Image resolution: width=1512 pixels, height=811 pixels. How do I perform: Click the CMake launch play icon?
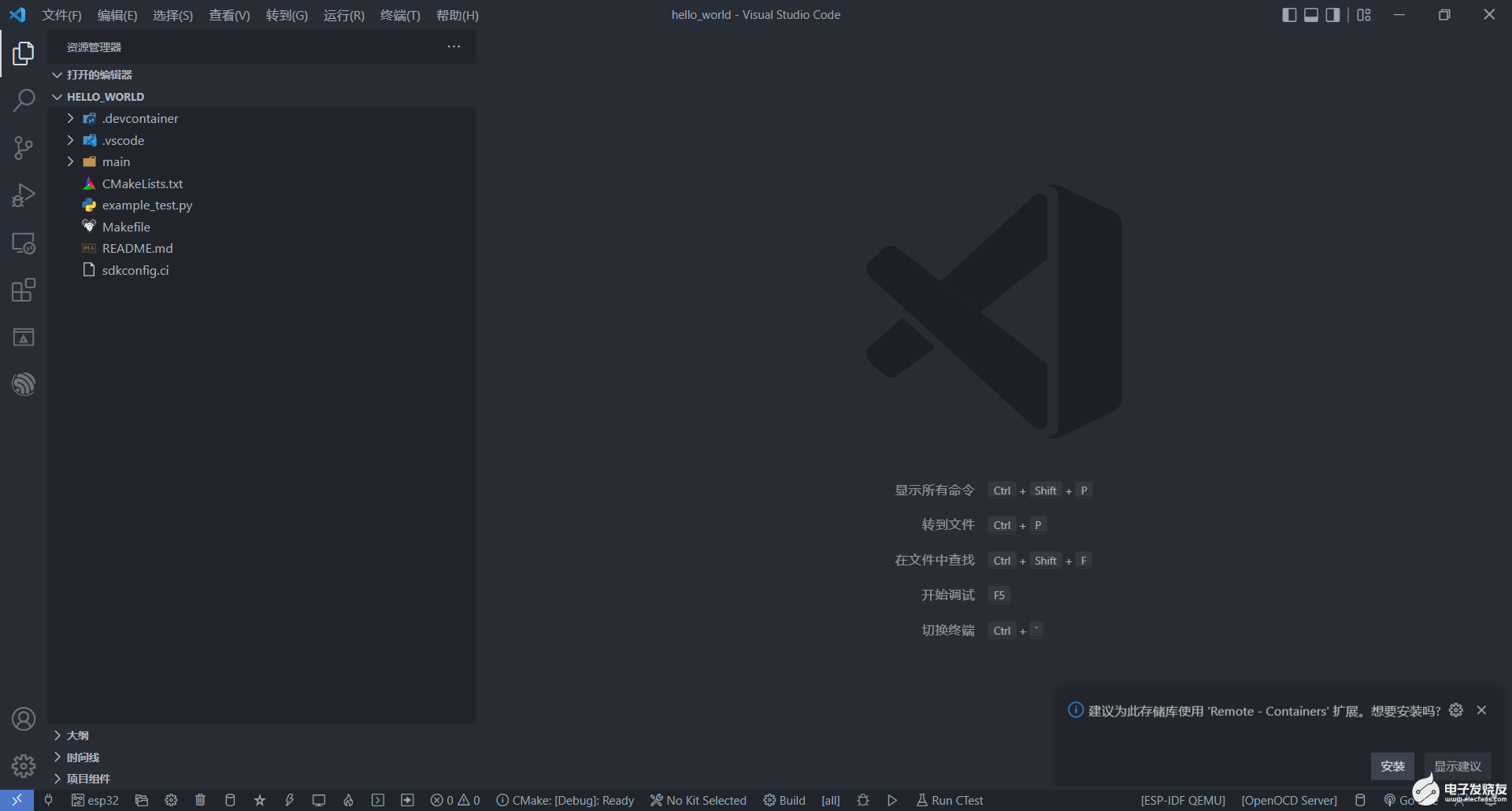[x=892, y=800]
